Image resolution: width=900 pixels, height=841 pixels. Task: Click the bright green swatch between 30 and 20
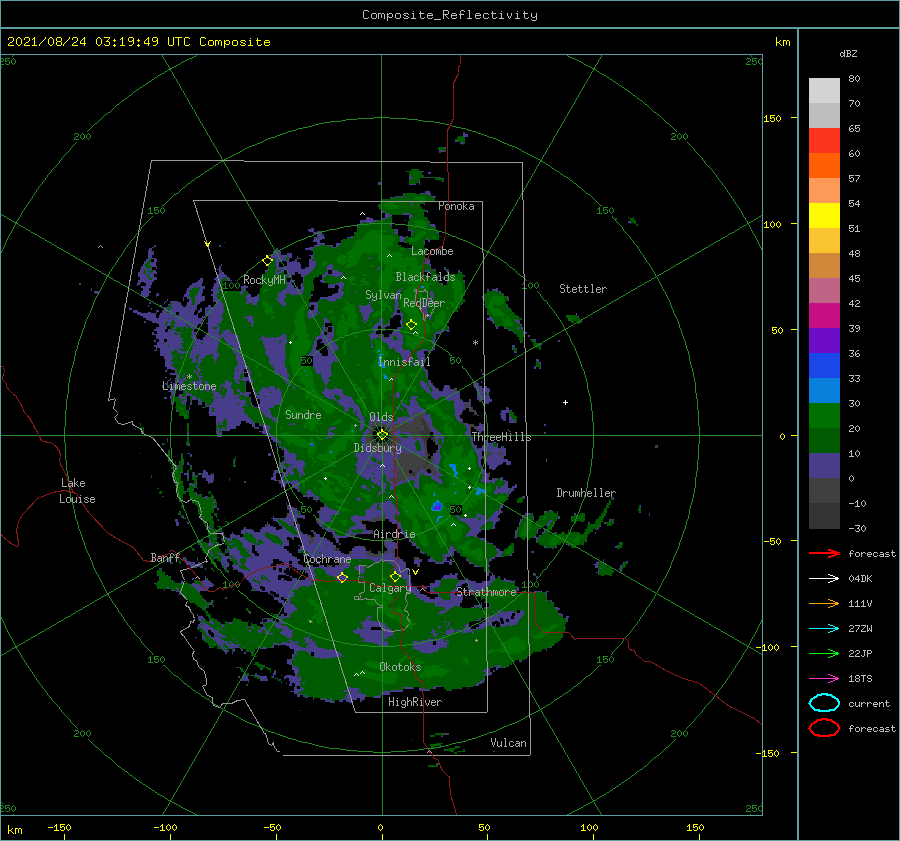(x=824, y=416)
